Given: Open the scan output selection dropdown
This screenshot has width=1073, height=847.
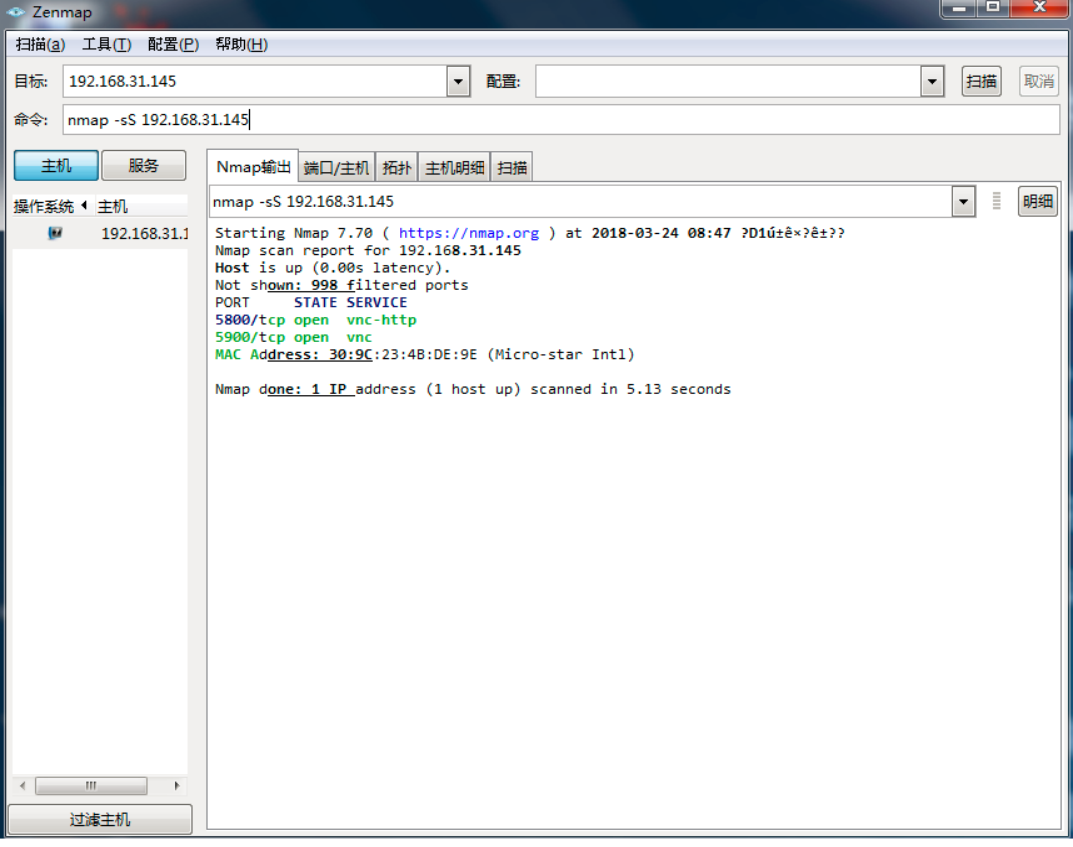Looking at the screenshot, I should click(964, 202).
